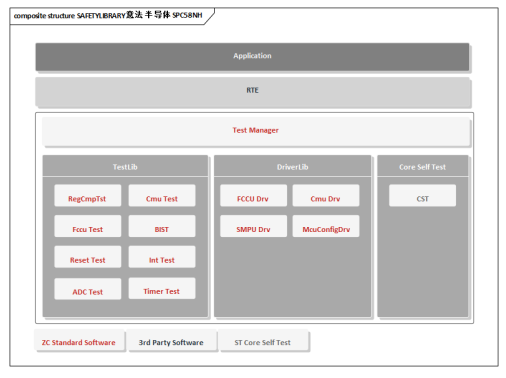Screen dimensions: 506x378
Task: Select the Reset Test component box
Action: [x=88, y=257]
